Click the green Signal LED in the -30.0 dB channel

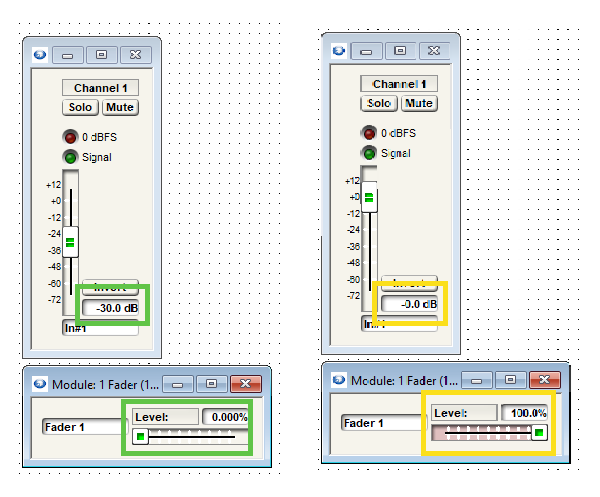click(70, 157)
